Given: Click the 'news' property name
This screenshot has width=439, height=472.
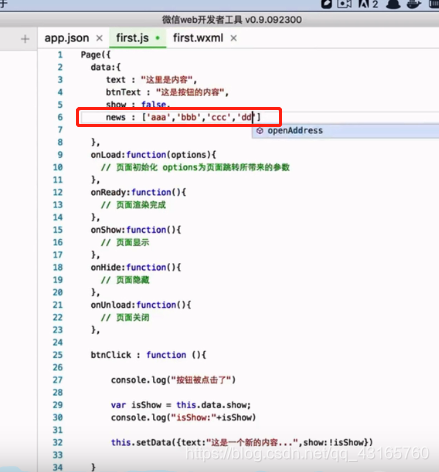Looking at the screenshot, I should point(116,117).
